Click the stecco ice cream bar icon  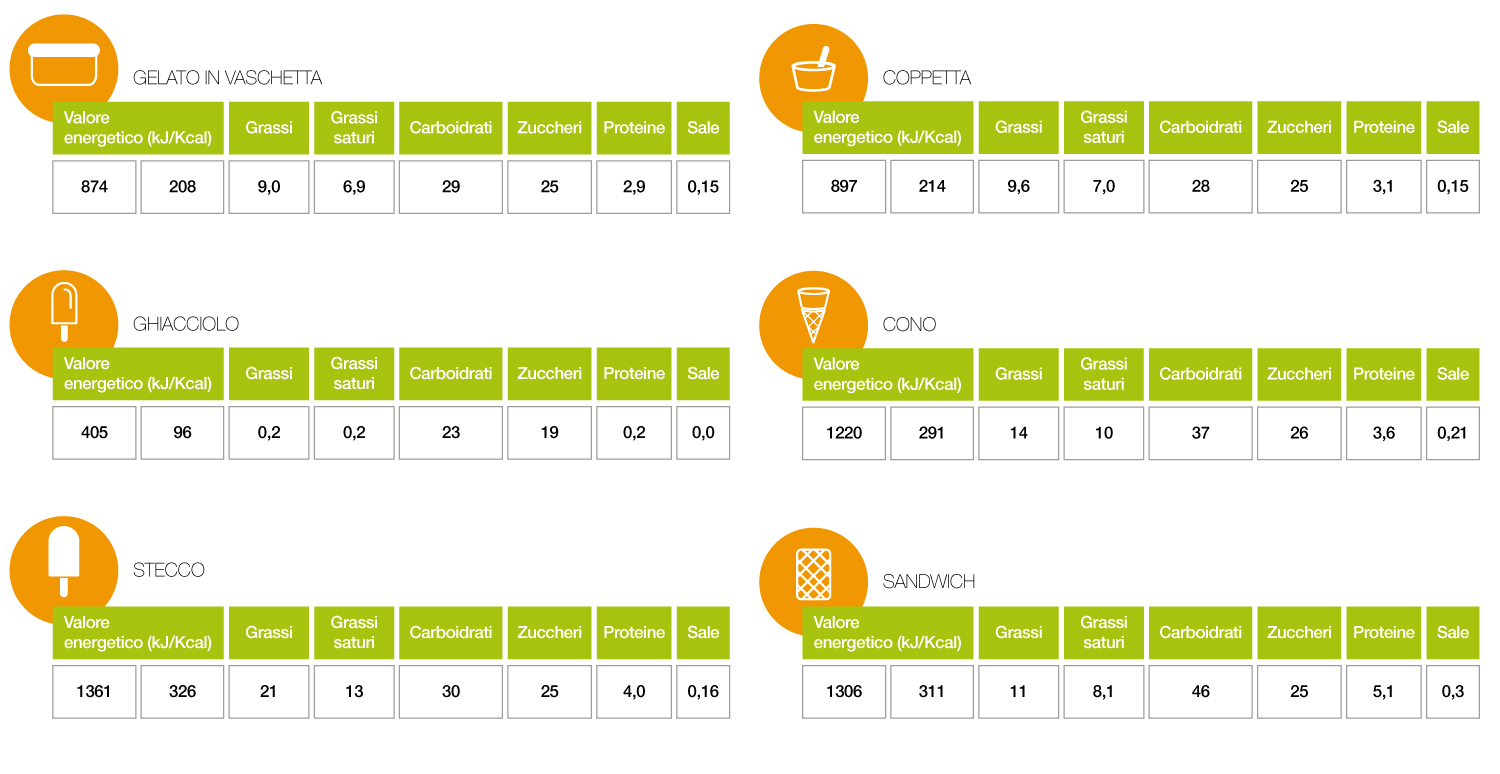pos(64,559)
